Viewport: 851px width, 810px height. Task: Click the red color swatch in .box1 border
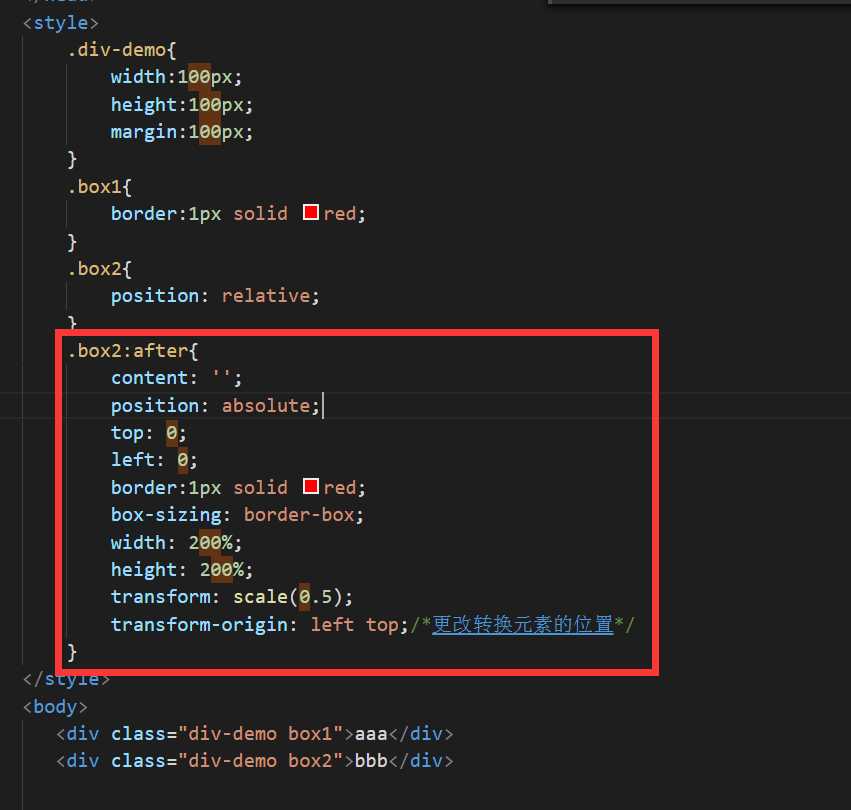click(310, 212)
